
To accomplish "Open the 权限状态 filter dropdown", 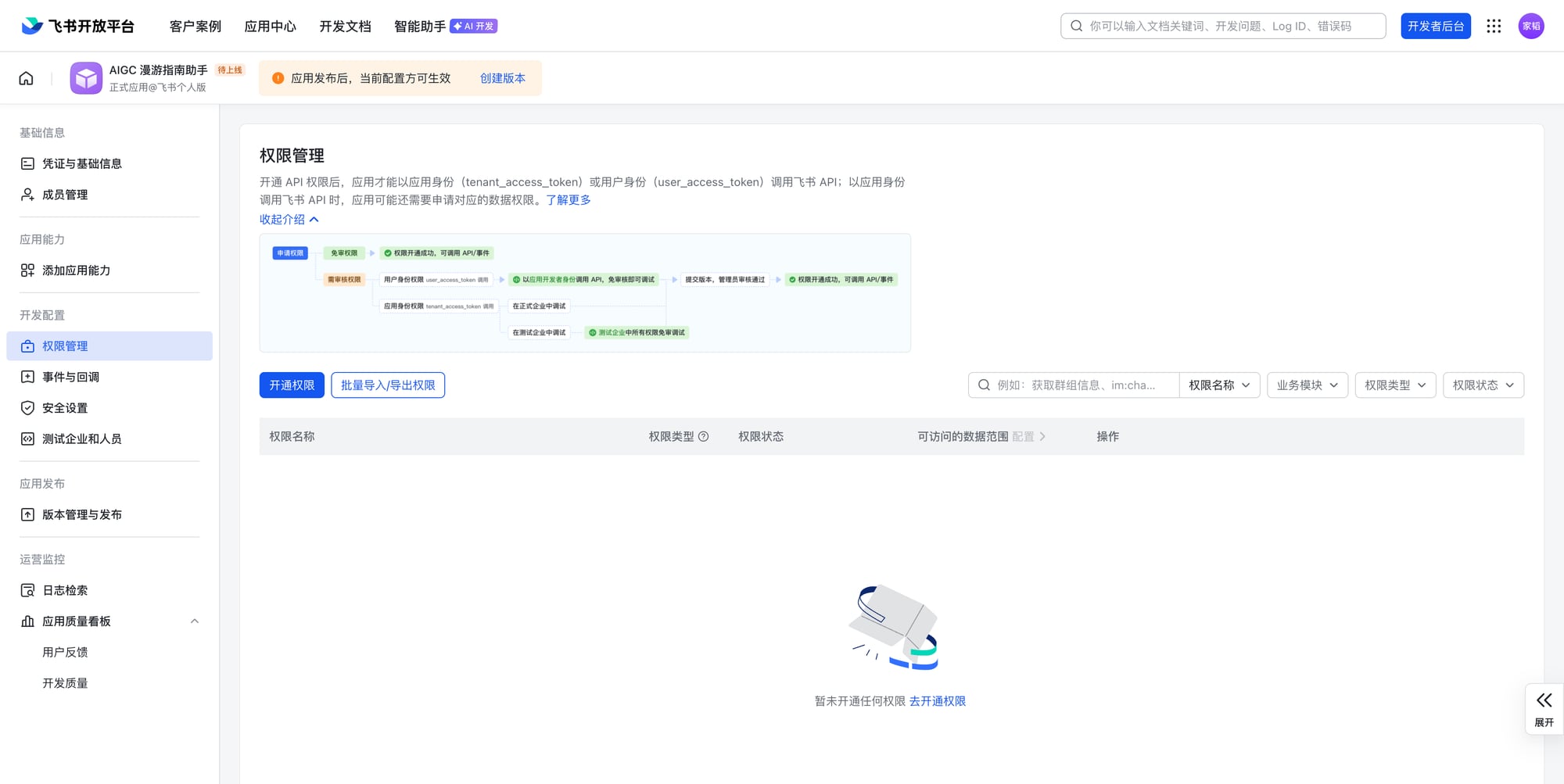I will tap(1483, 385).
